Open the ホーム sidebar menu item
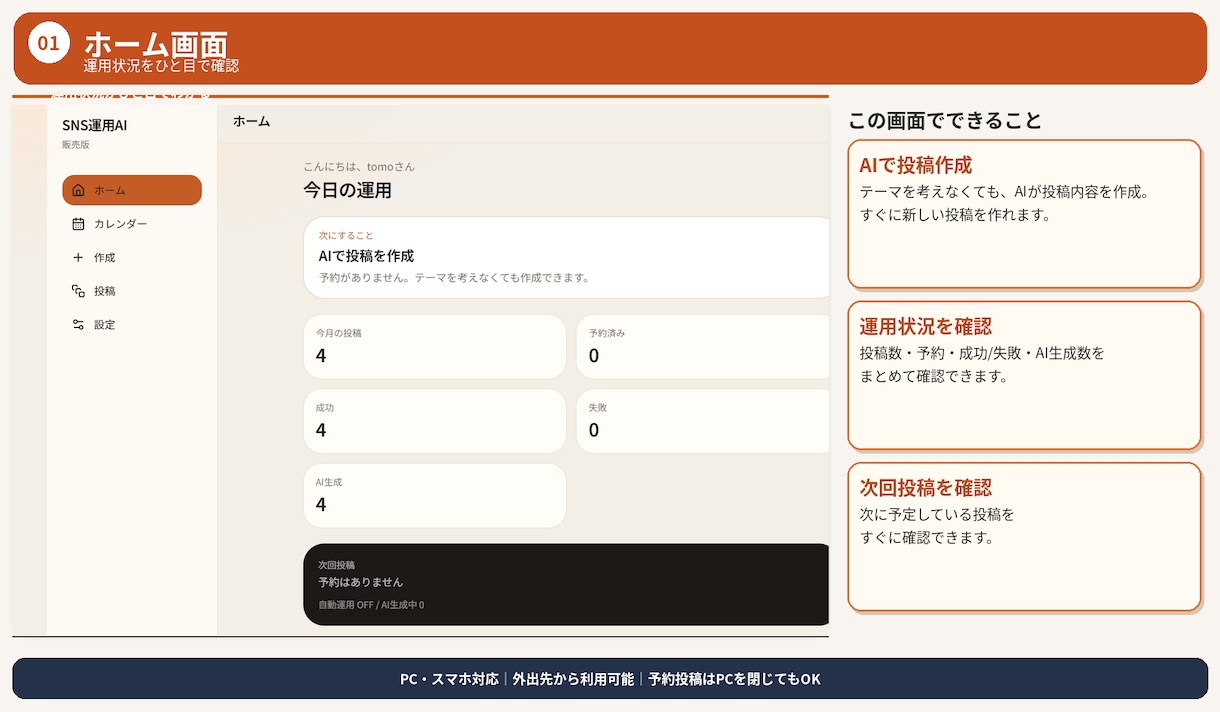The image size is (1220, 712). [x=132, y=190]
